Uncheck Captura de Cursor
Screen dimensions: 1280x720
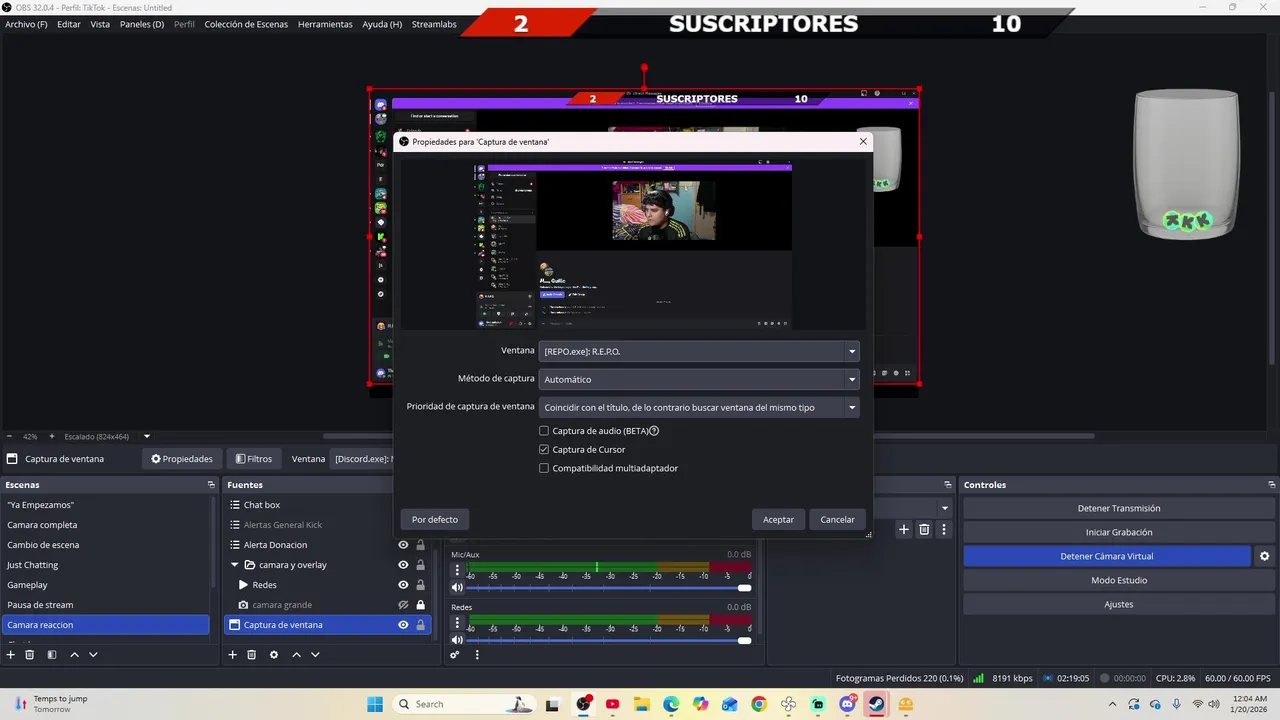544,450
